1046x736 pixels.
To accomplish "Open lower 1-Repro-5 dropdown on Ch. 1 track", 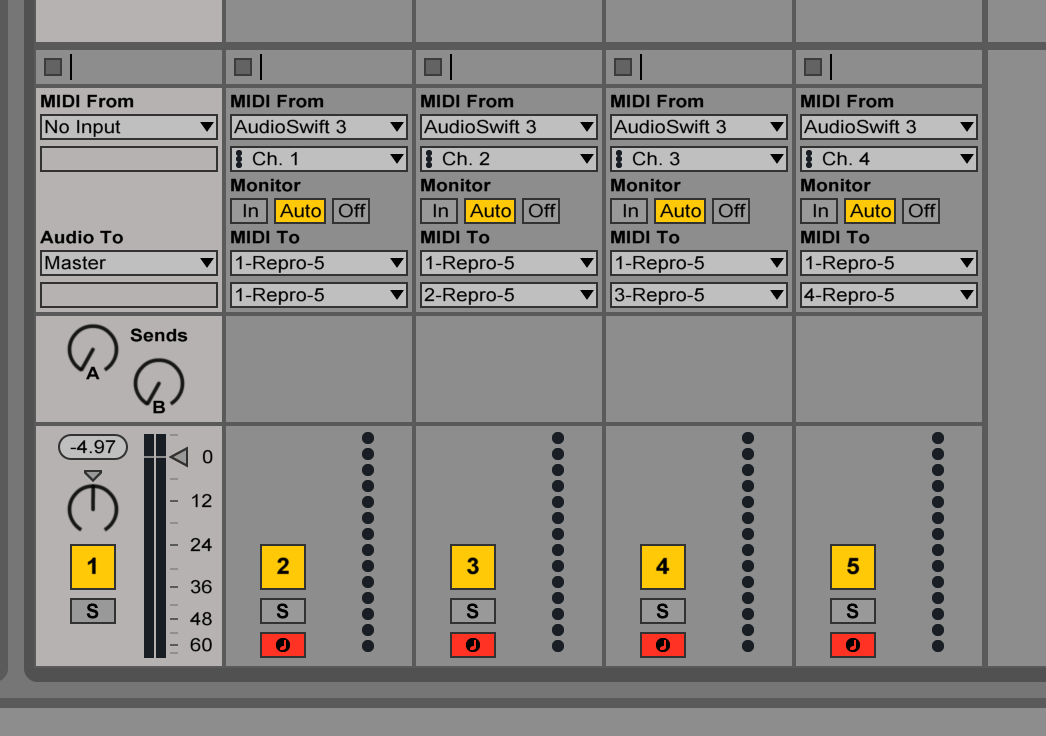I will point(319,295).
